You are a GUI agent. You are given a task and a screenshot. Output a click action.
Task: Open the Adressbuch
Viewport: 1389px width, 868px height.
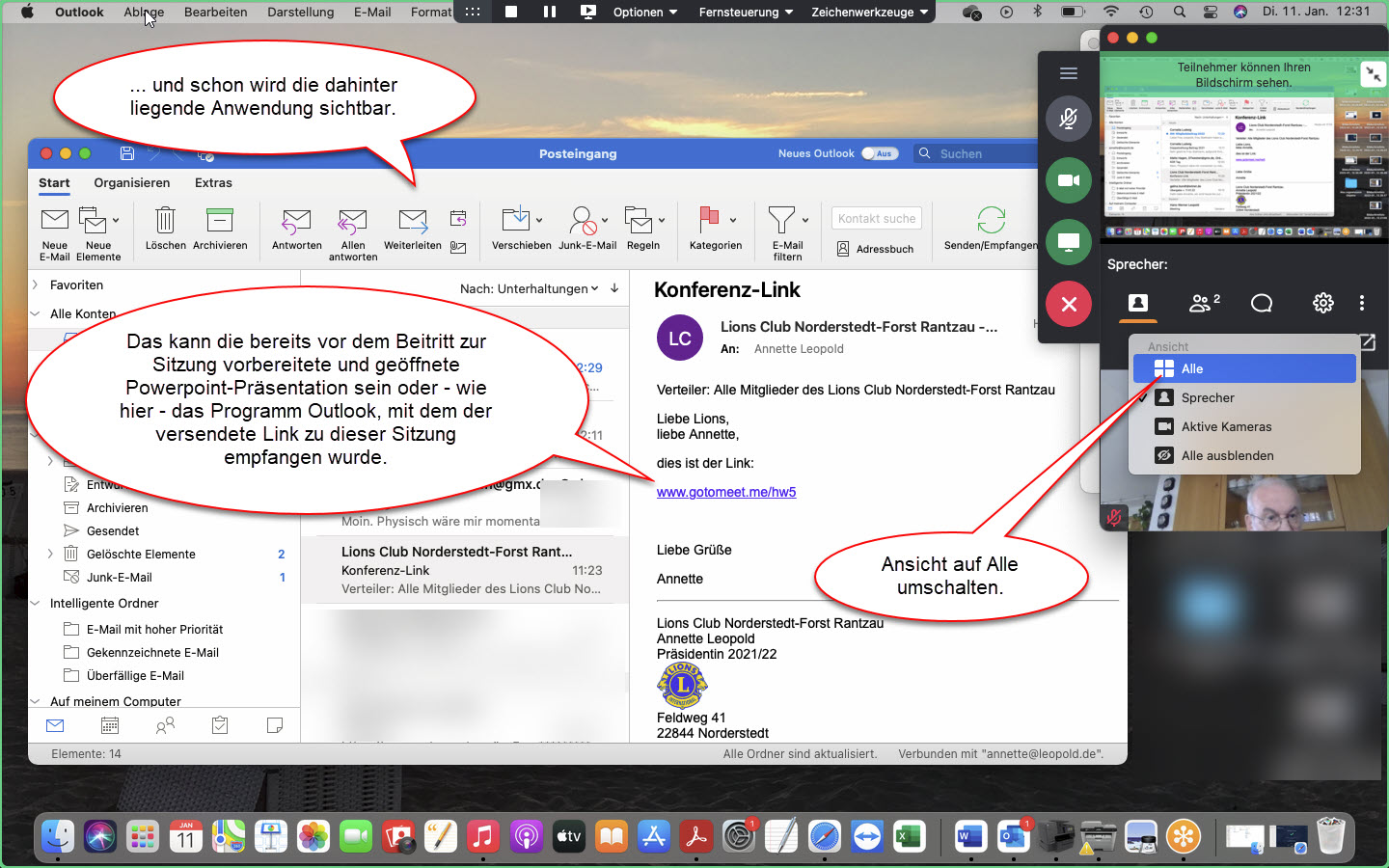click(x=875, y=249)
